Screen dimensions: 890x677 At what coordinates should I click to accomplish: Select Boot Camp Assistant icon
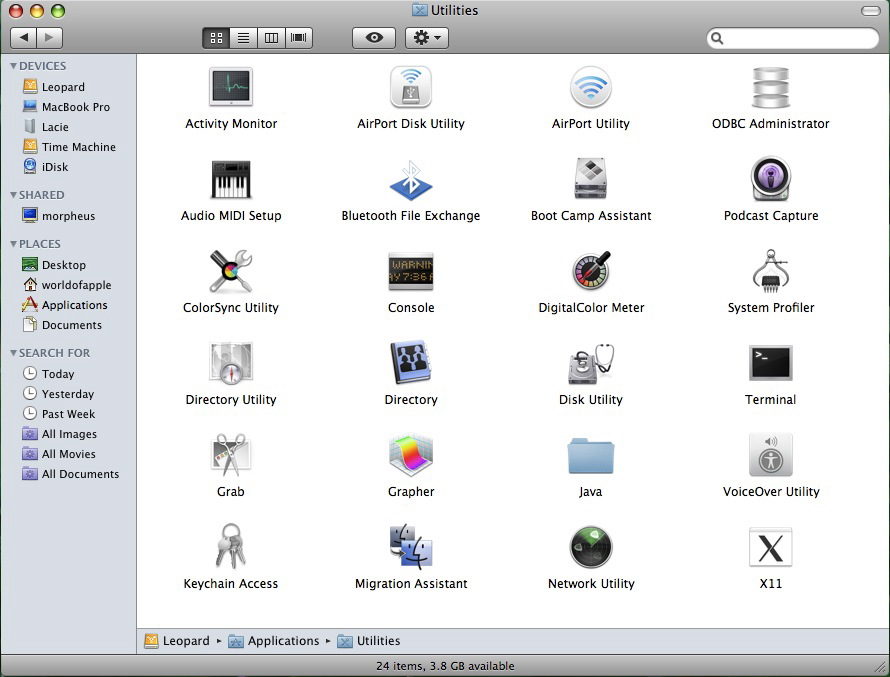(590, 179)
